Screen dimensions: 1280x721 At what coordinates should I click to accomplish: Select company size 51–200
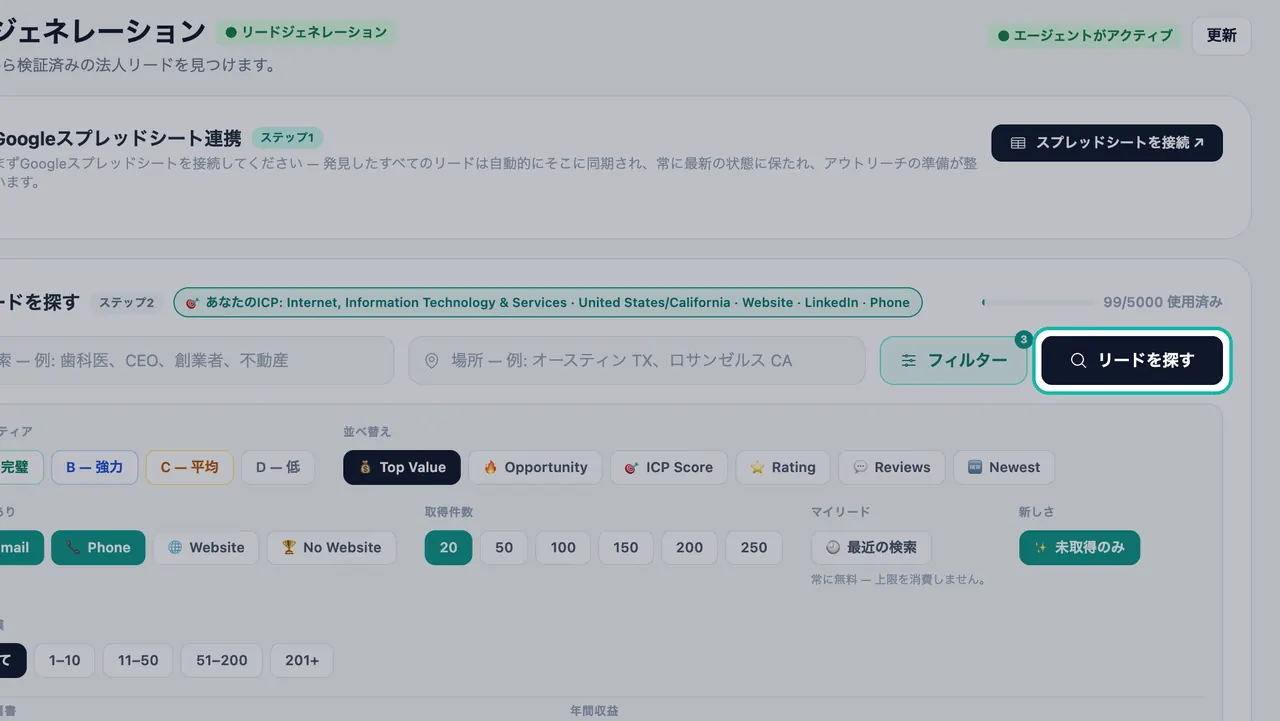click(x=222, y=660)
